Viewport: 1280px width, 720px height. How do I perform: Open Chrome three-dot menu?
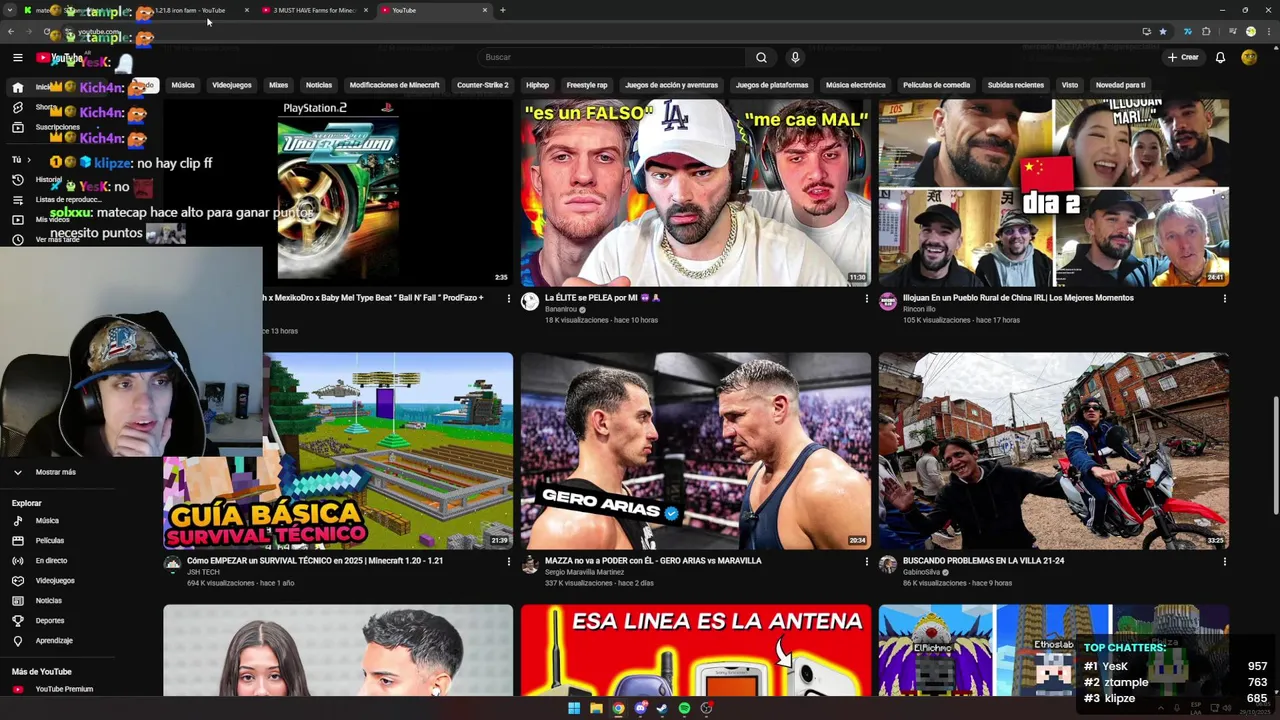coord(1269,31)
